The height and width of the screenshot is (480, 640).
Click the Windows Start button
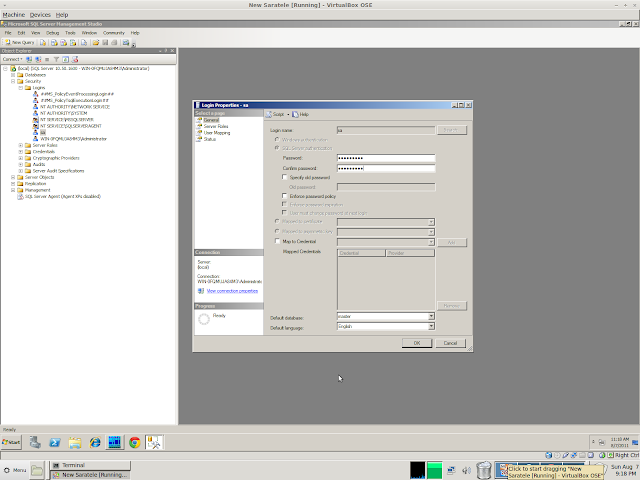pos(11,442)
